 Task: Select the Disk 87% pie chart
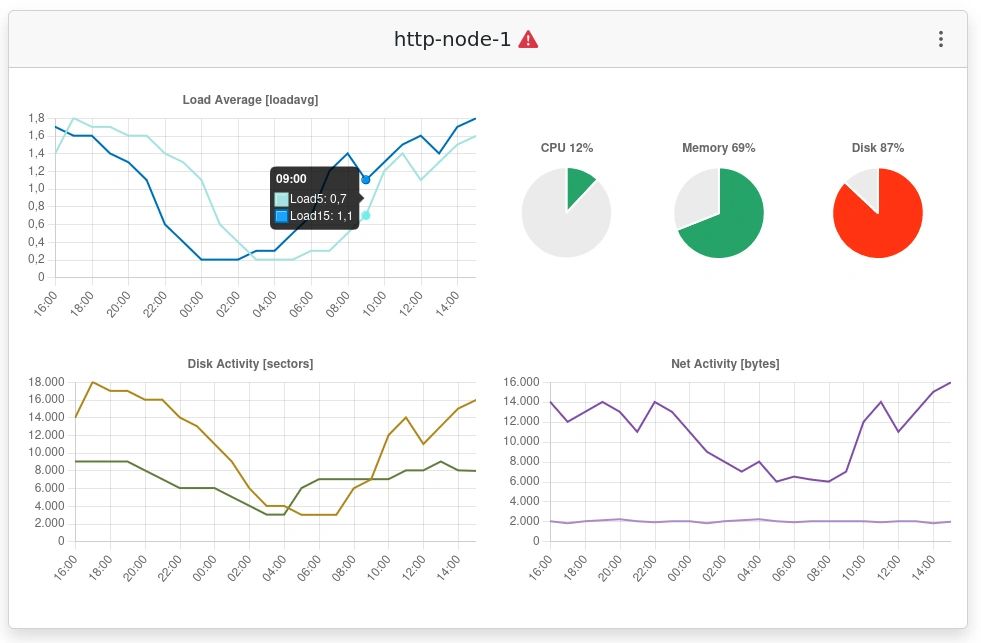click(x=877, y=212)
